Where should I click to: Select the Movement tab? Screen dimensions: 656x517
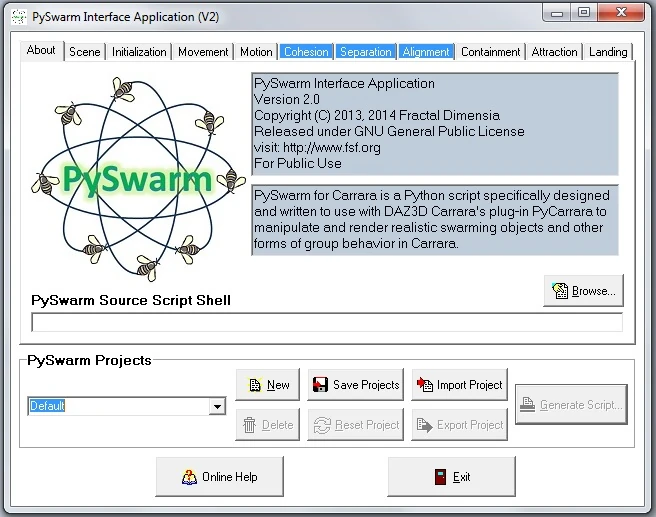(203, 52)
